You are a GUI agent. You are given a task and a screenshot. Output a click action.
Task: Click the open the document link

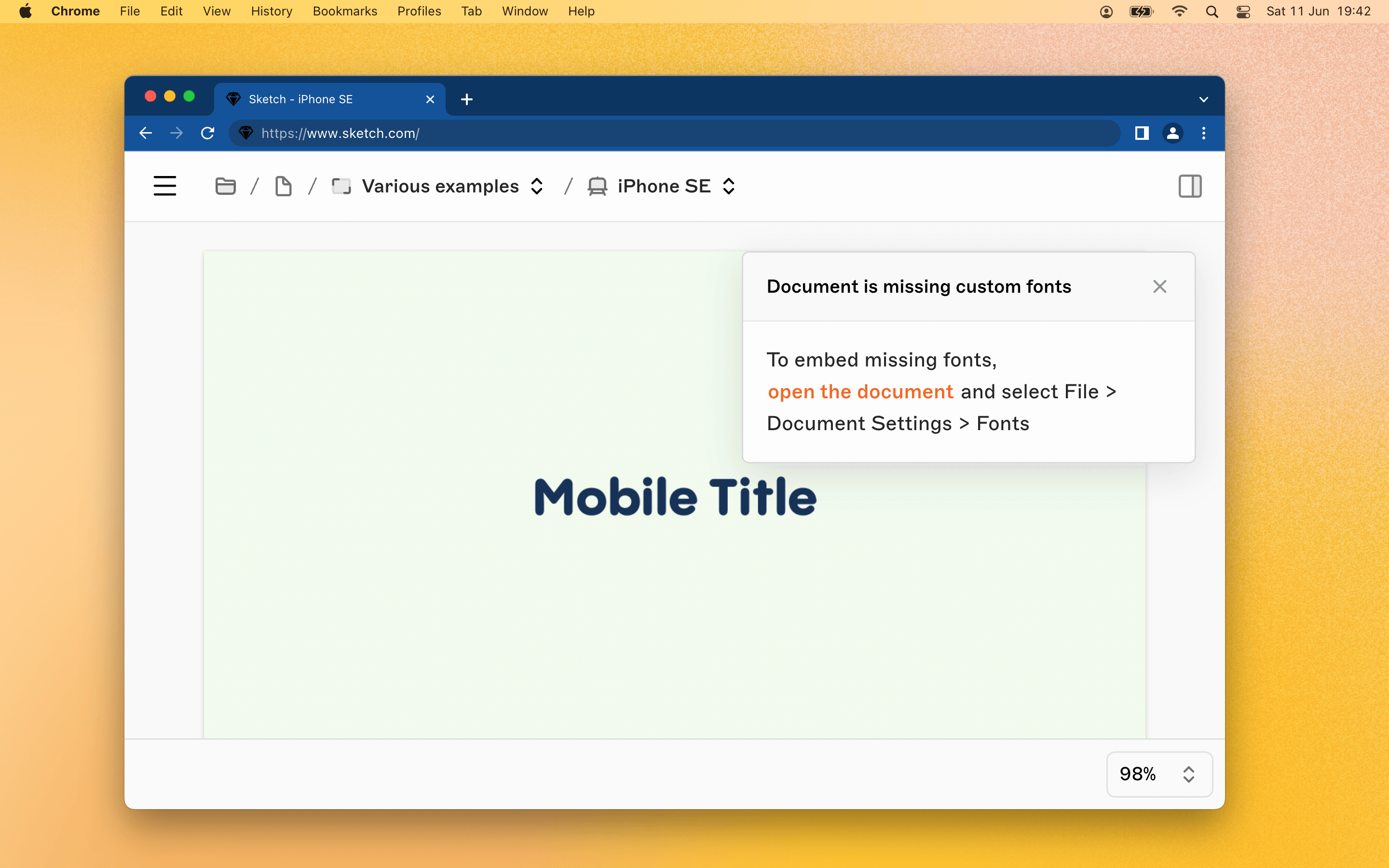pyautogui.click(x=860, y=391)
